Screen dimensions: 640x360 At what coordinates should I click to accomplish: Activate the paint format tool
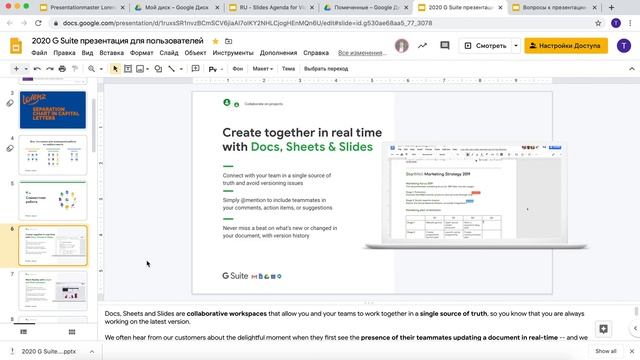pos(75,69)
